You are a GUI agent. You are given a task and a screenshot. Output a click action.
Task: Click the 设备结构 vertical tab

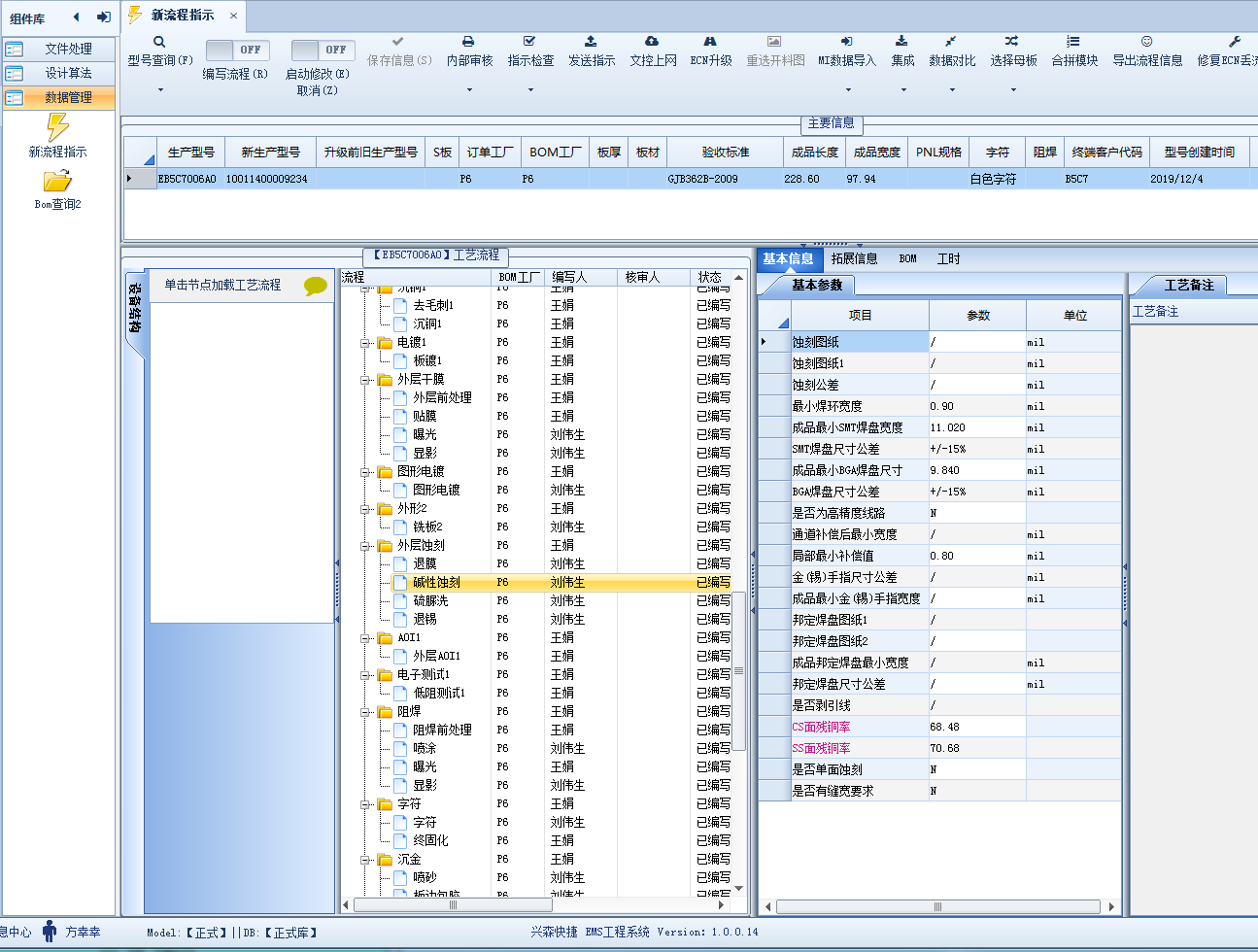(x=134, y=309)
